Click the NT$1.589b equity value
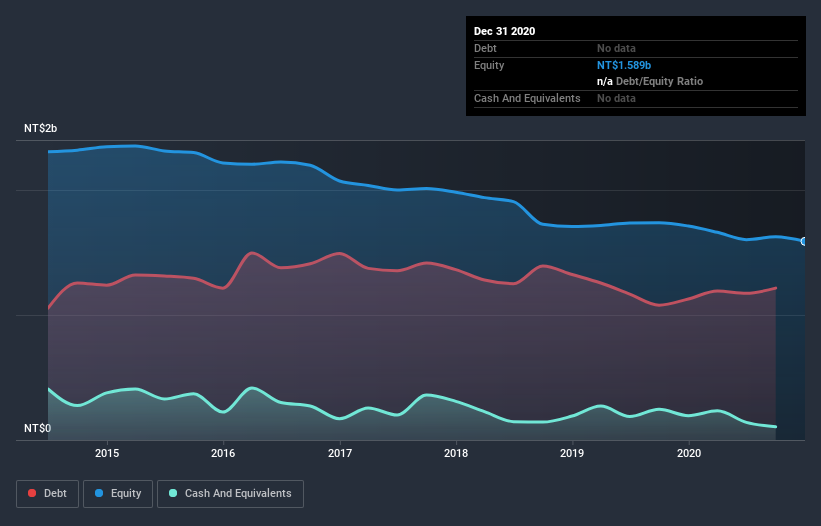Viewport: 821px width, 526px height. [x=624, y=65]
